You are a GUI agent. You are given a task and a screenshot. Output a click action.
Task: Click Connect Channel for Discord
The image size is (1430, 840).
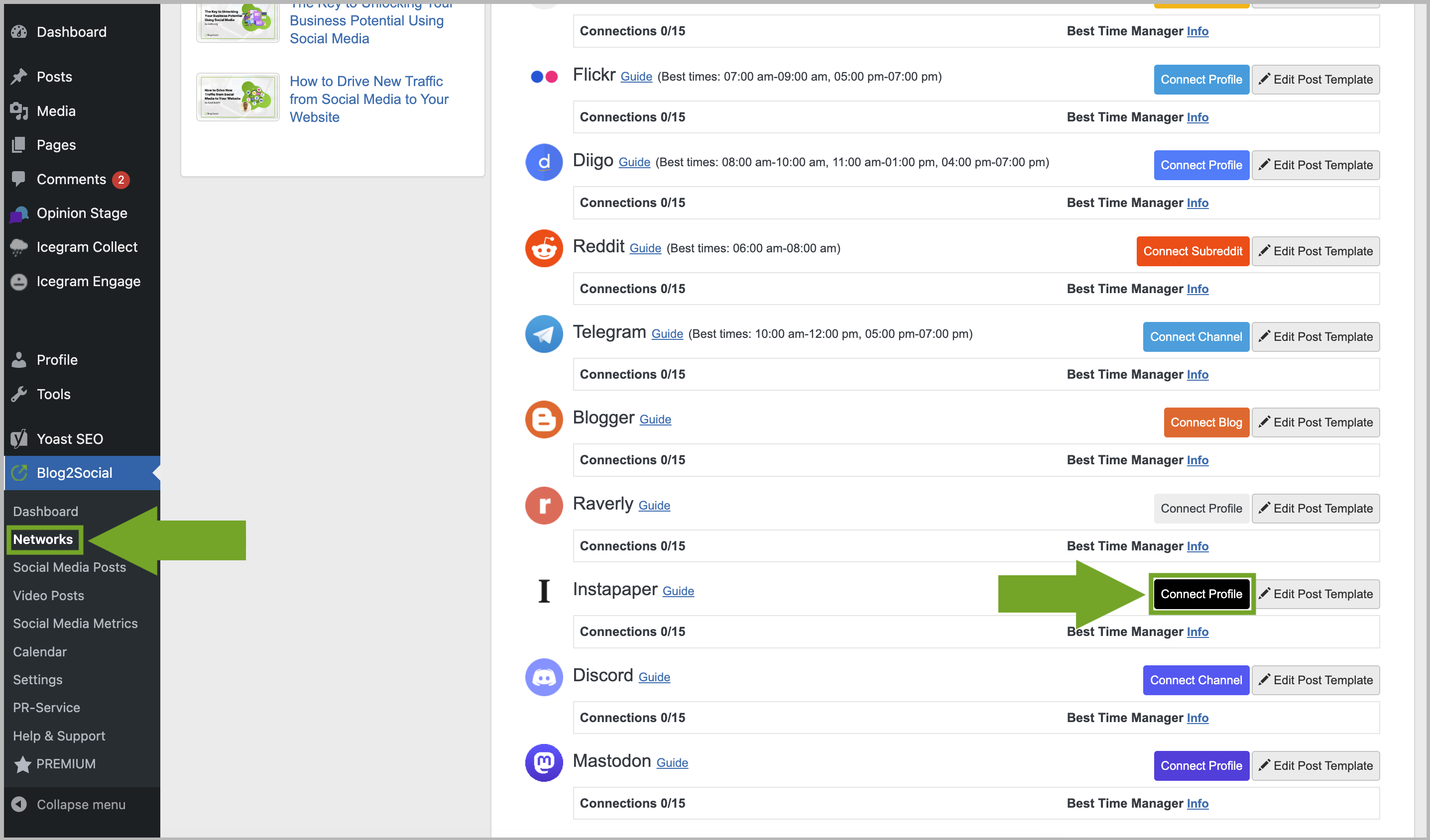1196,680
